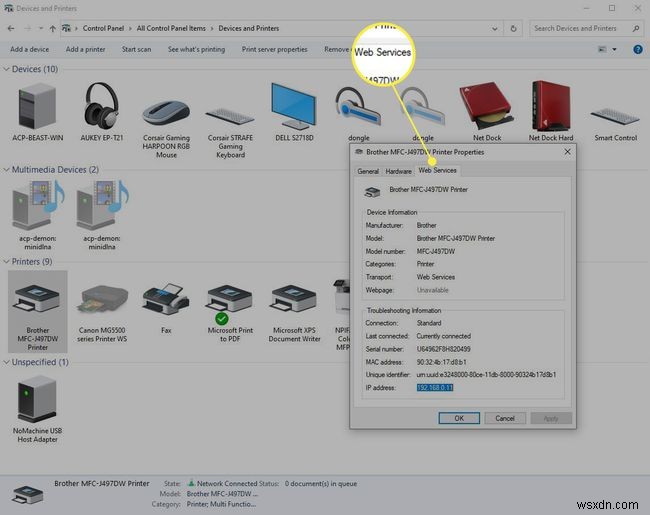Click the Unique identifier urn:uuid value
This screenshot has height=515, width=650.
coord(486,374)
